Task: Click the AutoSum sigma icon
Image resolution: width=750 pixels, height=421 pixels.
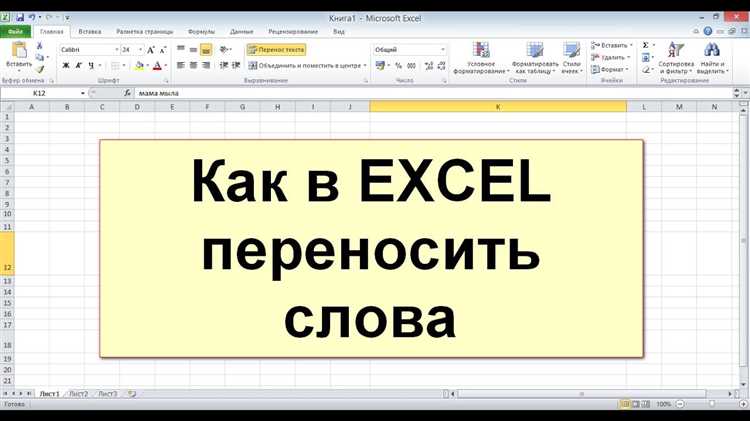Action: point(645,45)
